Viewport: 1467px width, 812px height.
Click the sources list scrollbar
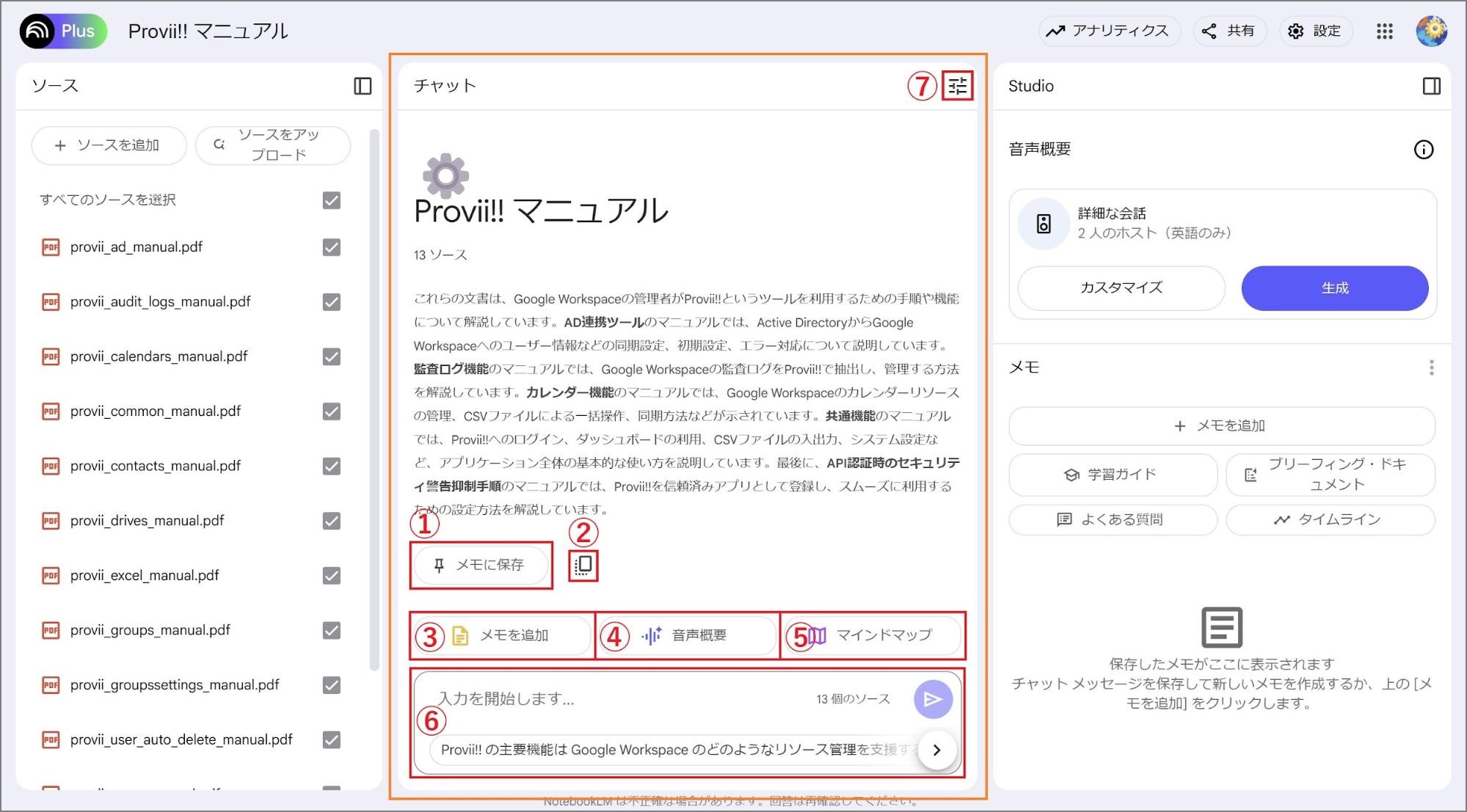point(374,400)
